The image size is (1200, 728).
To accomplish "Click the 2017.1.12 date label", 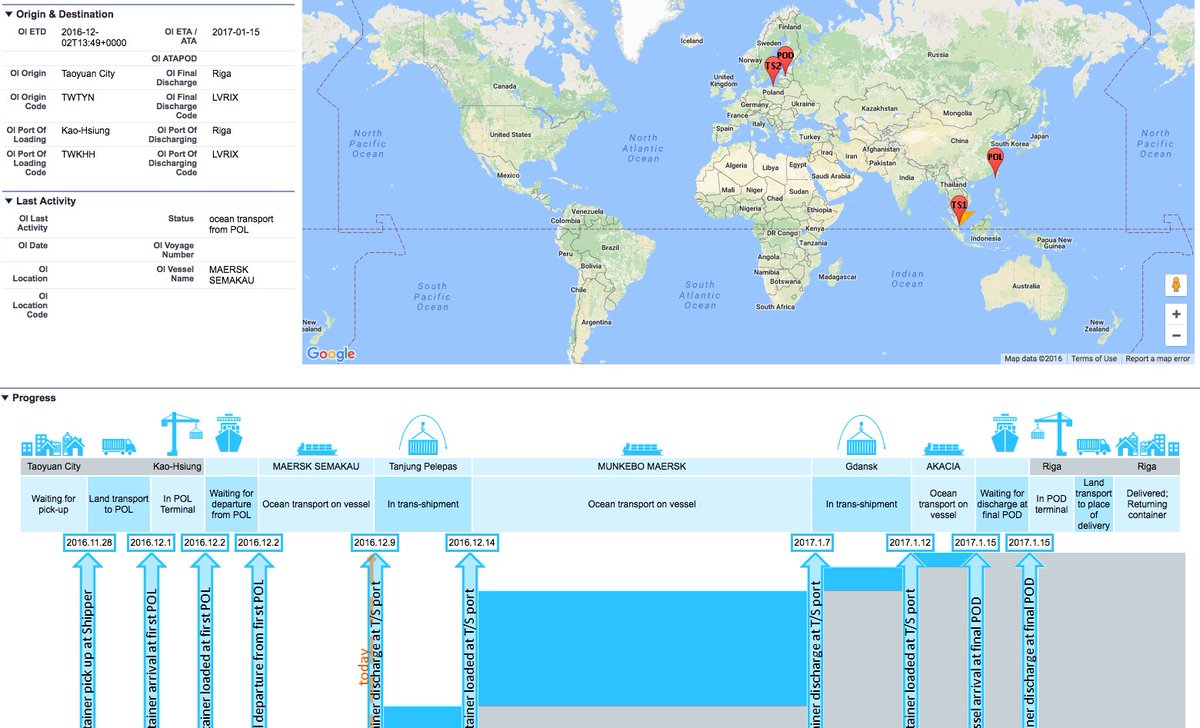I will click(911, 542).
